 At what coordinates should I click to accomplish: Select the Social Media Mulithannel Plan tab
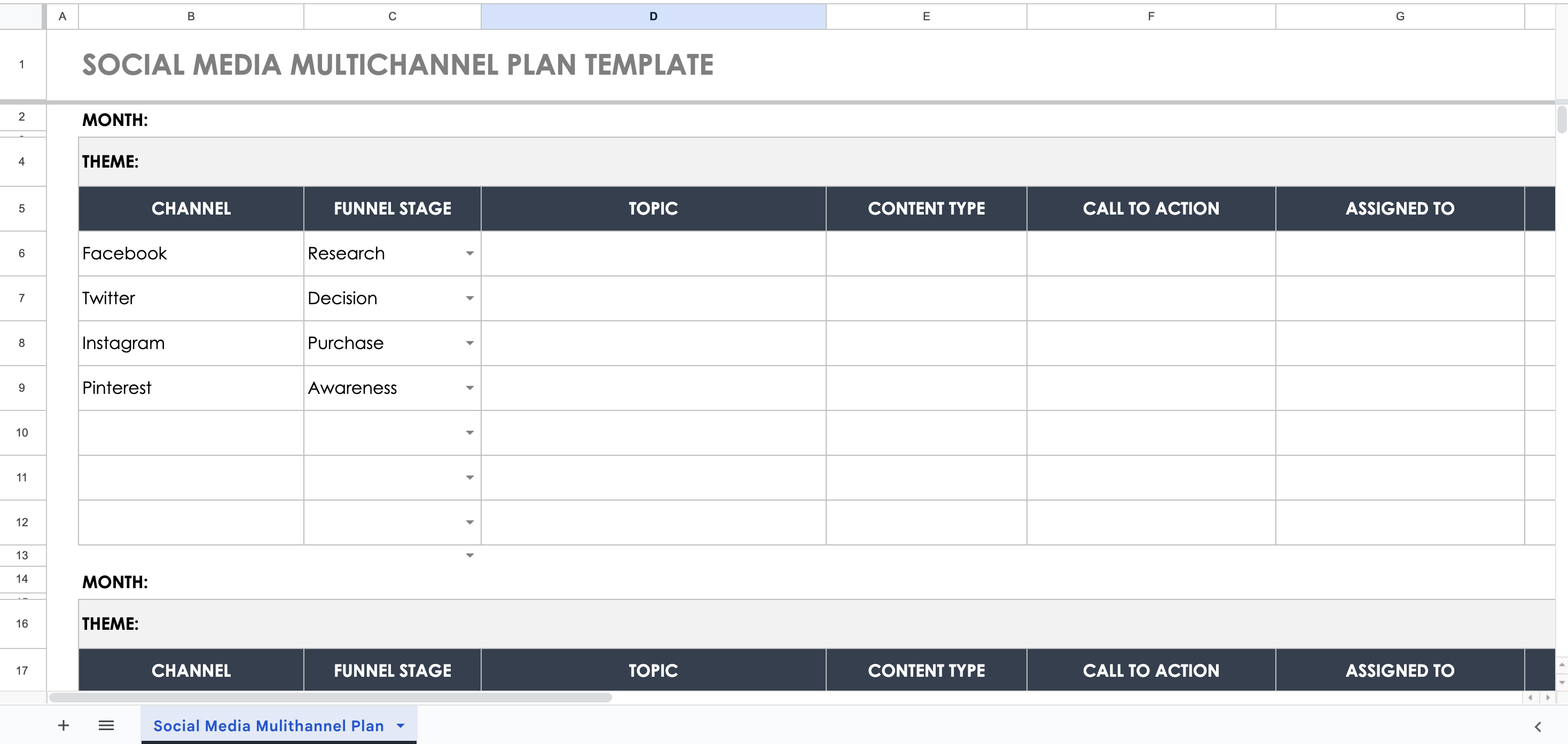click(268, 726)
